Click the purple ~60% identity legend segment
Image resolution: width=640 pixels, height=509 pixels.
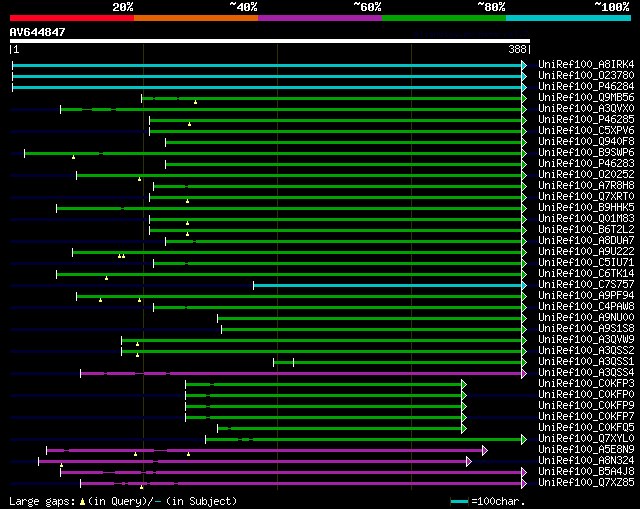coord(320,18)
